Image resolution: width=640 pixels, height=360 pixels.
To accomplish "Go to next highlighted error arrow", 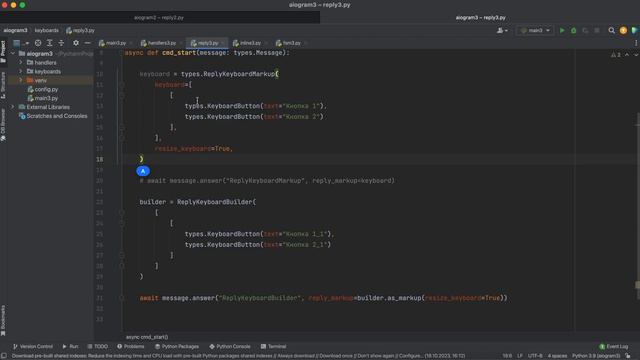I will pos(636,54).
